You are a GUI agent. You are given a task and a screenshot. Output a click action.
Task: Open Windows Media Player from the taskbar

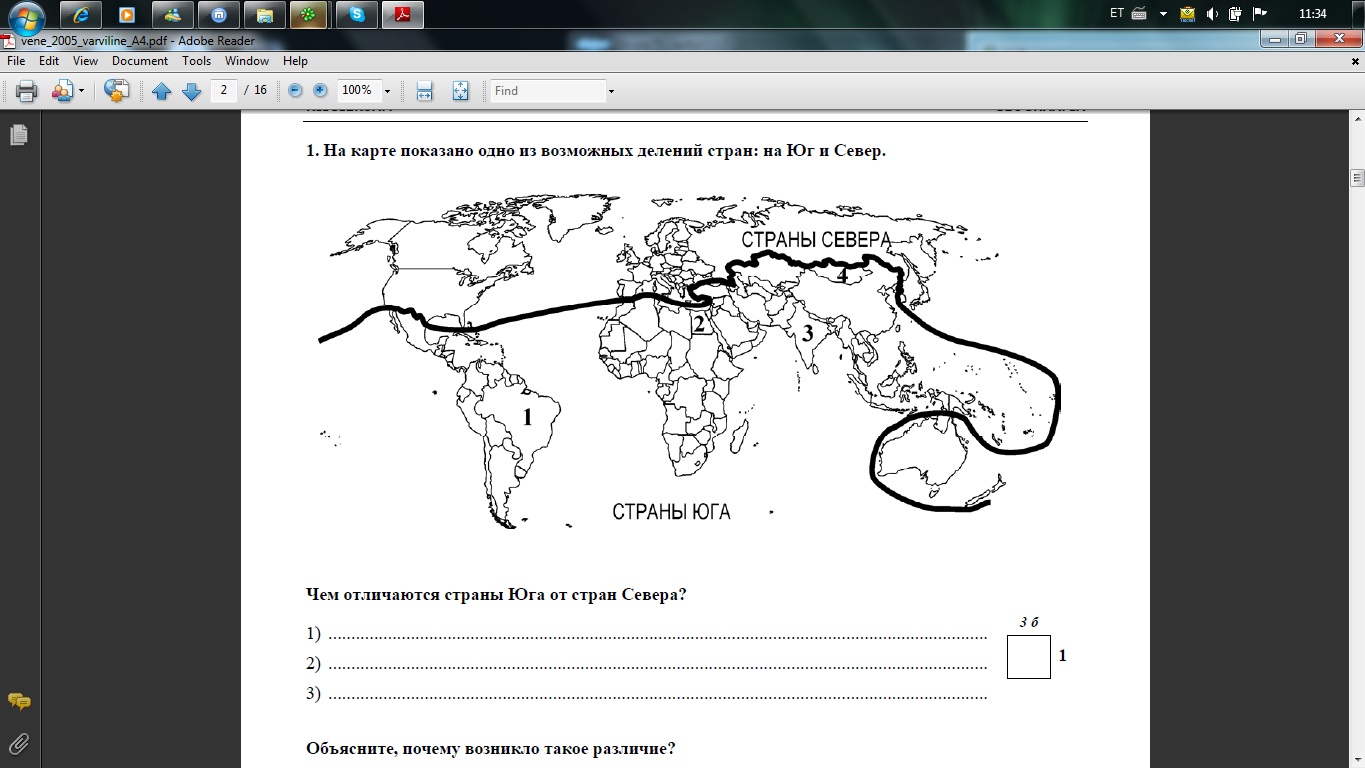coord(126,15)
